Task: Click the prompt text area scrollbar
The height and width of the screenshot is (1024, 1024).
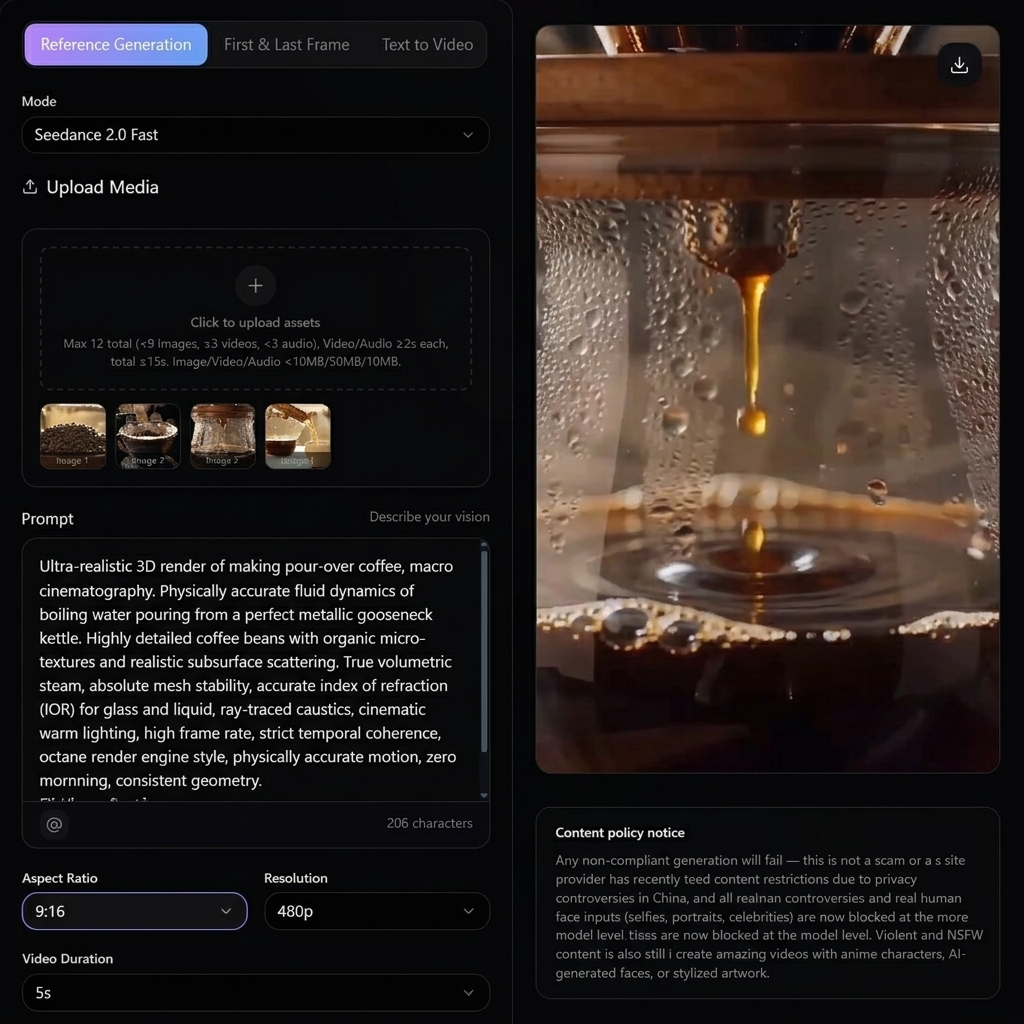Action: (x=485, y=650)
